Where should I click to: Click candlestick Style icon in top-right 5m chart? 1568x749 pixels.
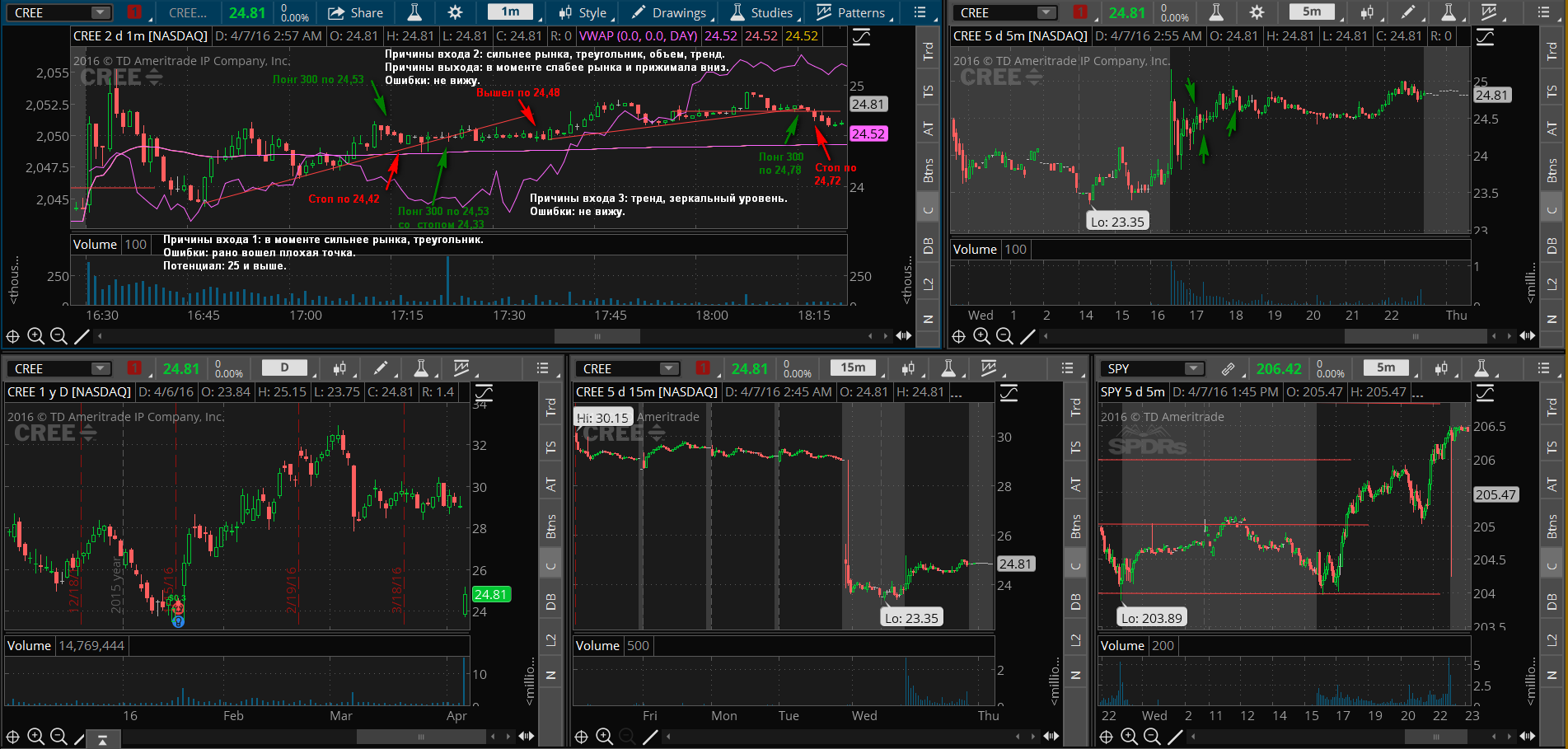tap(1367, 12)
